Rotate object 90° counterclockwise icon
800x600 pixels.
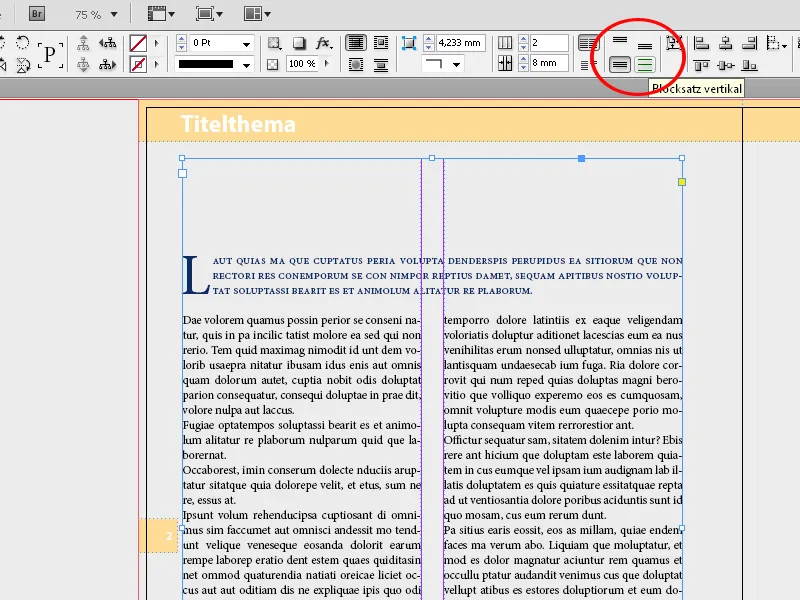click(22, 42)
